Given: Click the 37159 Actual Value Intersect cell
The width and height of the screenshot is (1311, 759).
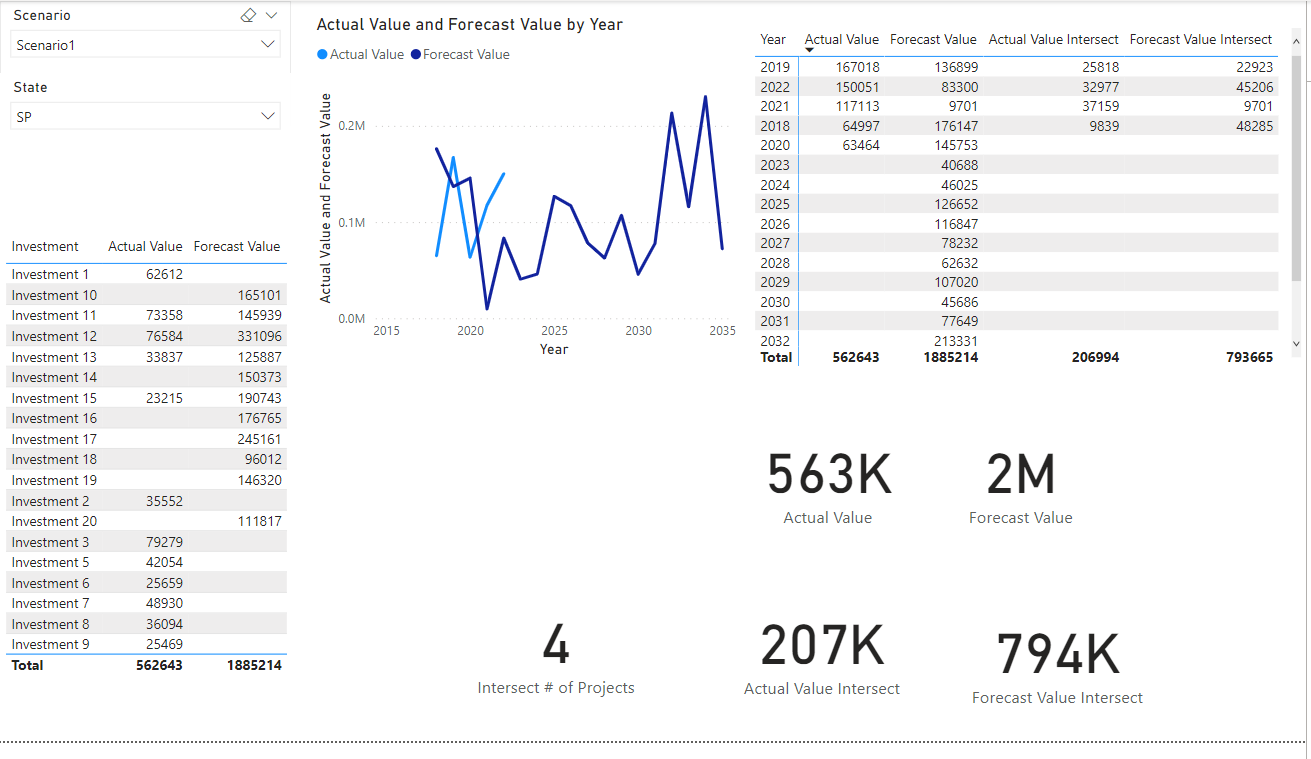Looking at the screenshot, I should point(1100,106).
